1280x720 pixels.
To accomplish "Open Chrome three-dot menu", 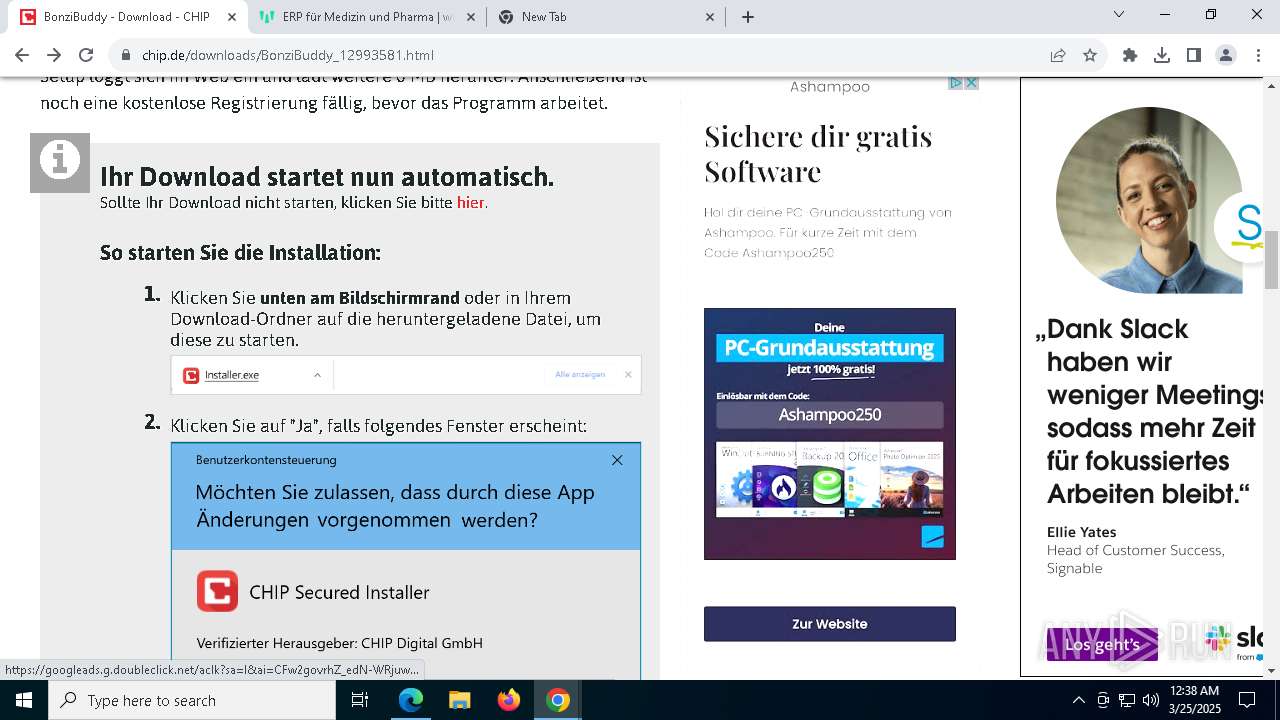I will coord(1258,55).
